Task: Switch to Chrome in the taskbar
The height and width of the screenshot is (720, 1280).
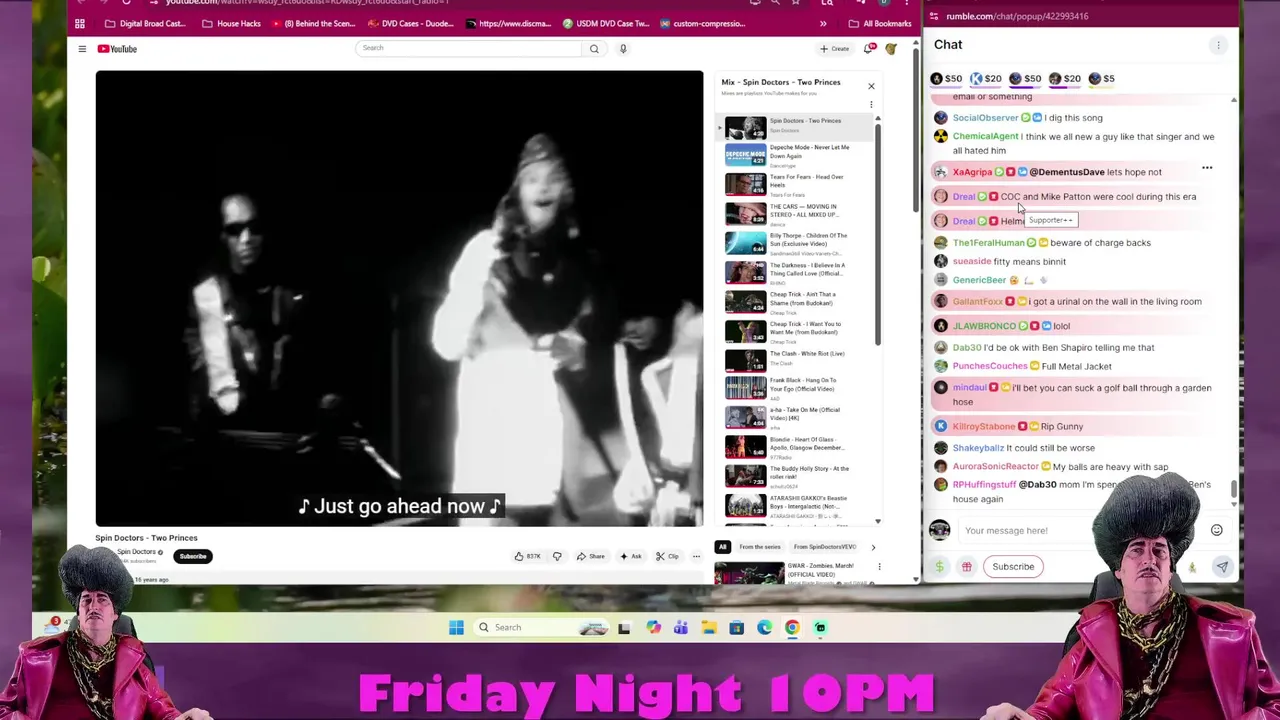Action: point(792,627)
